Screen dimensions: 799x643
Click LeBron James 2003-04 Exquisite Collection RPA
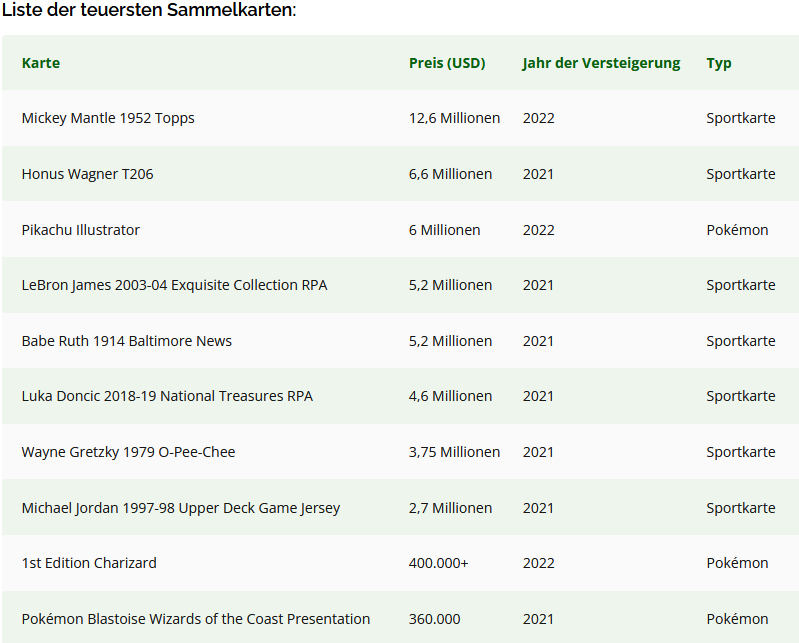click(174, 285)
